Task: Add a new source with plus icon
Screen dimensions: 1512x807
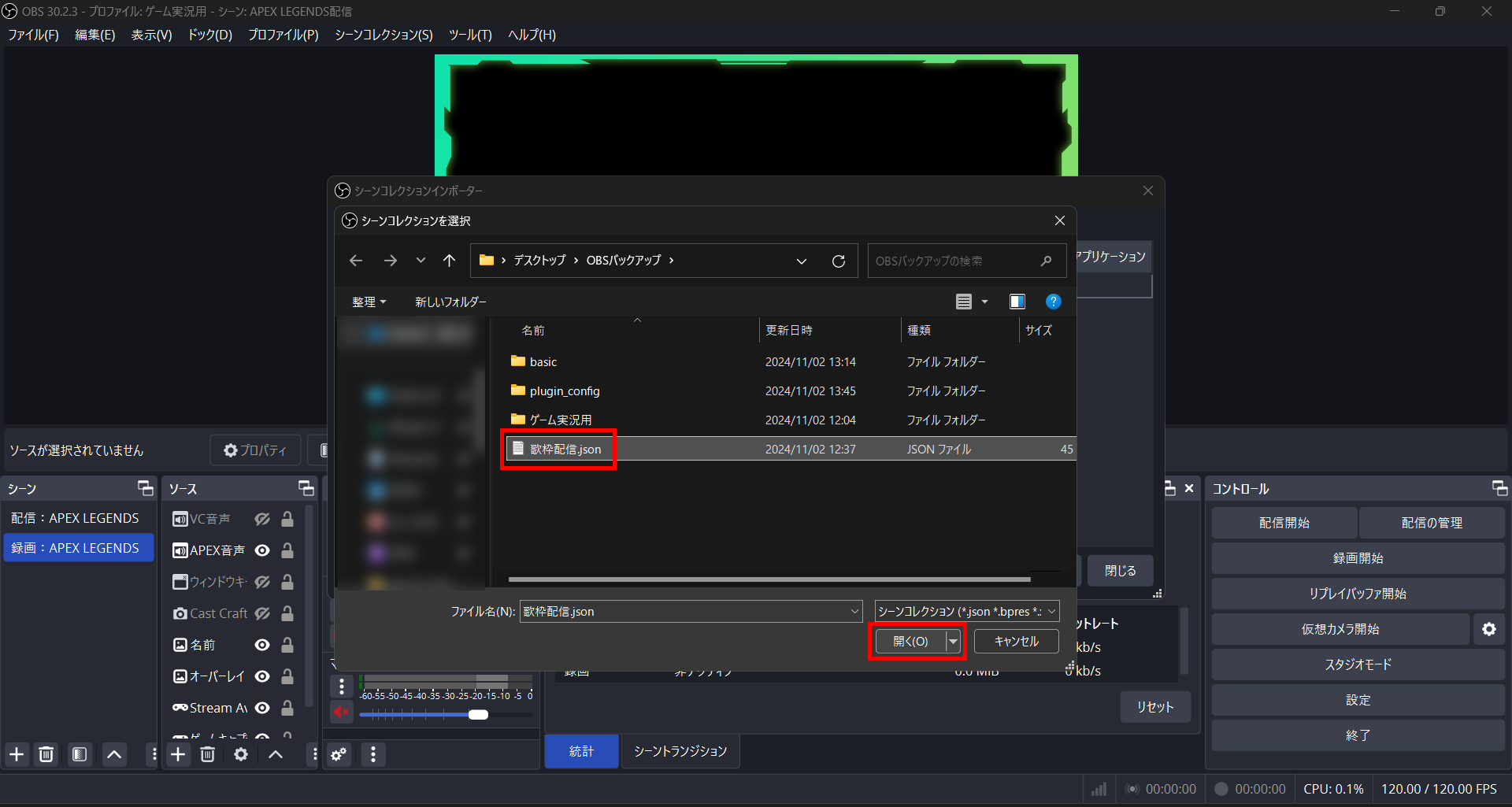Action: 179,754
